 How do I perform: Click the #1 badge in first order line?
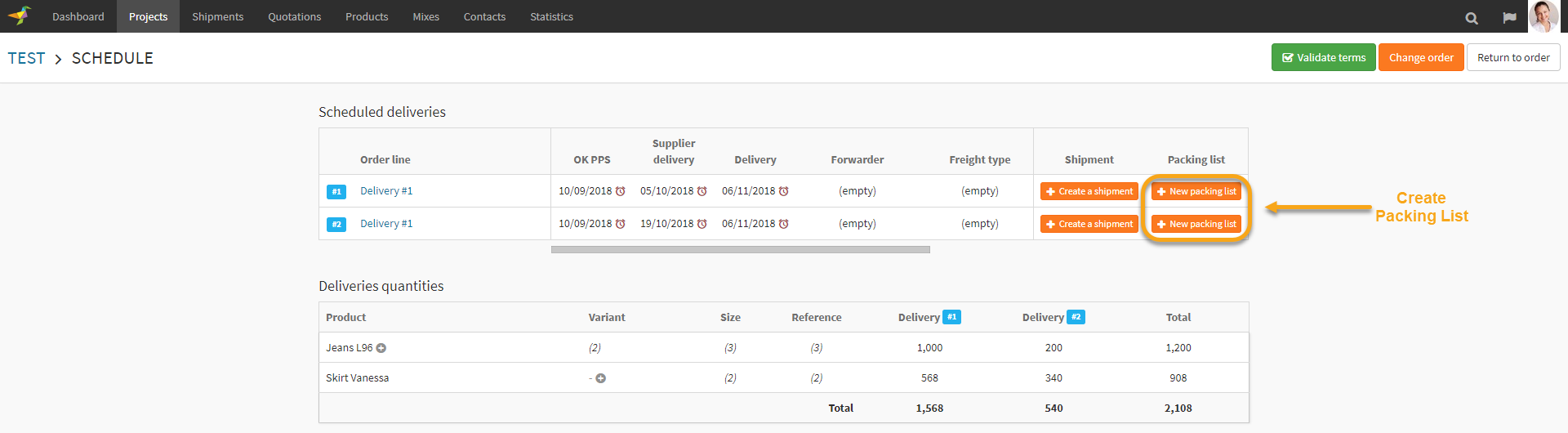(336, 191)
